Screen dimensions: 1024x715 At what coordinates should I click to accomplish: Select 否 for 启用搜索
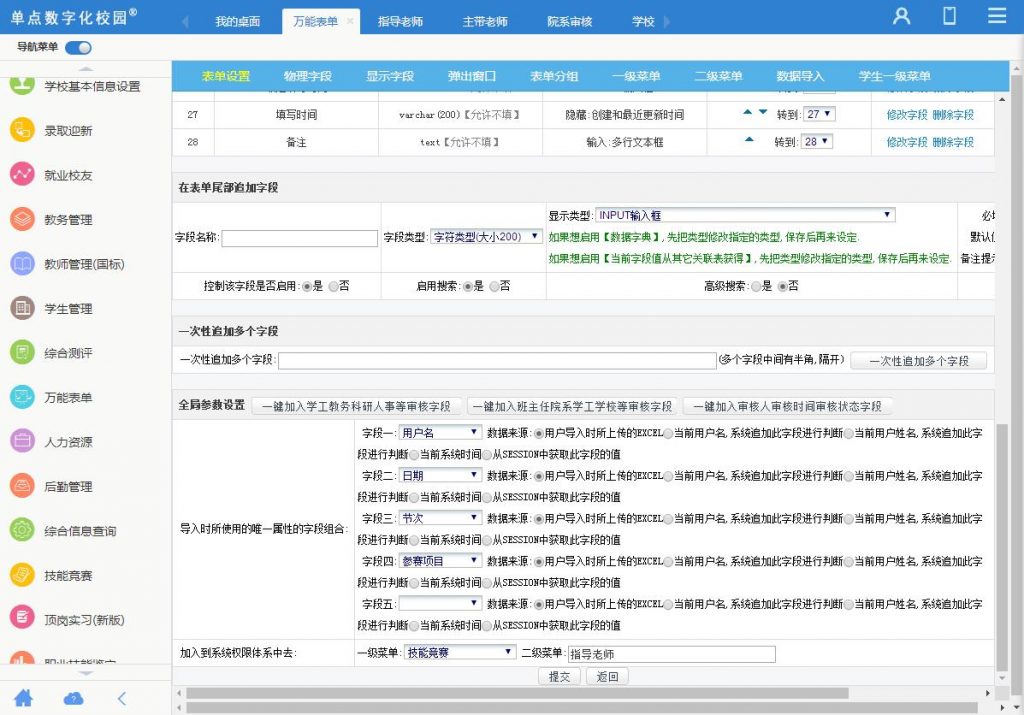click(494, 286)
